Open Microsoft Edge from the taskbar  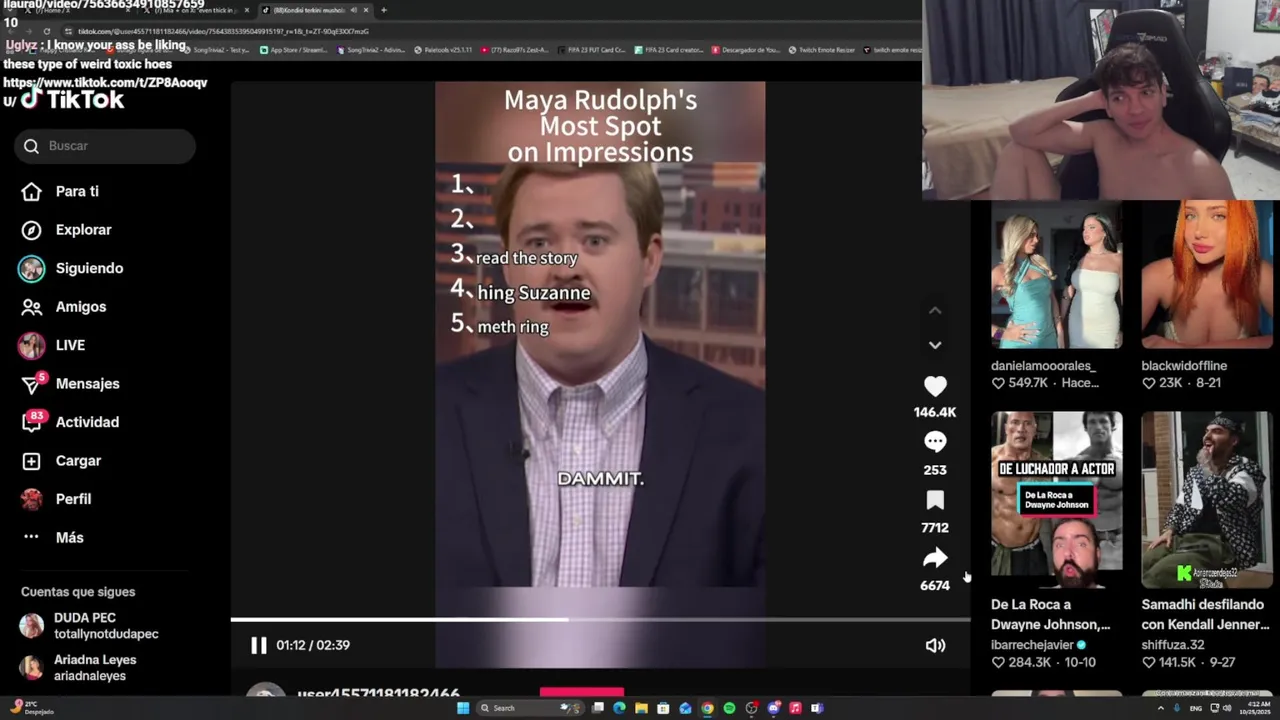click(x=619, y=708)
